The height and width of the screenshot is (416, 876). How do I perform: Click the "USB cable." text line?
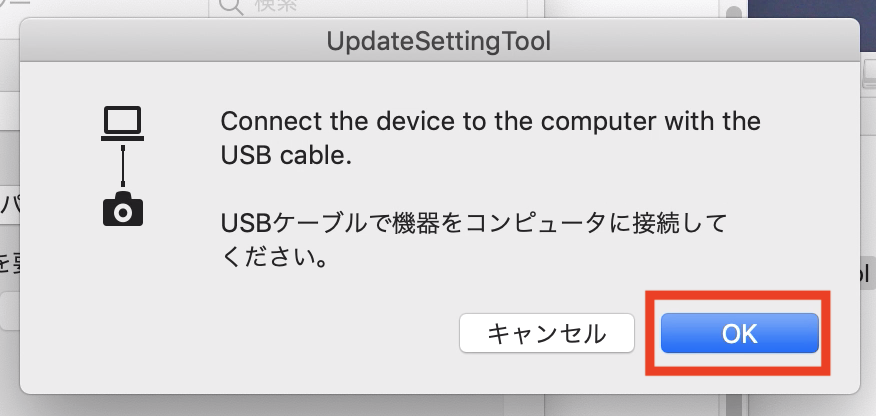click(285, 157)
